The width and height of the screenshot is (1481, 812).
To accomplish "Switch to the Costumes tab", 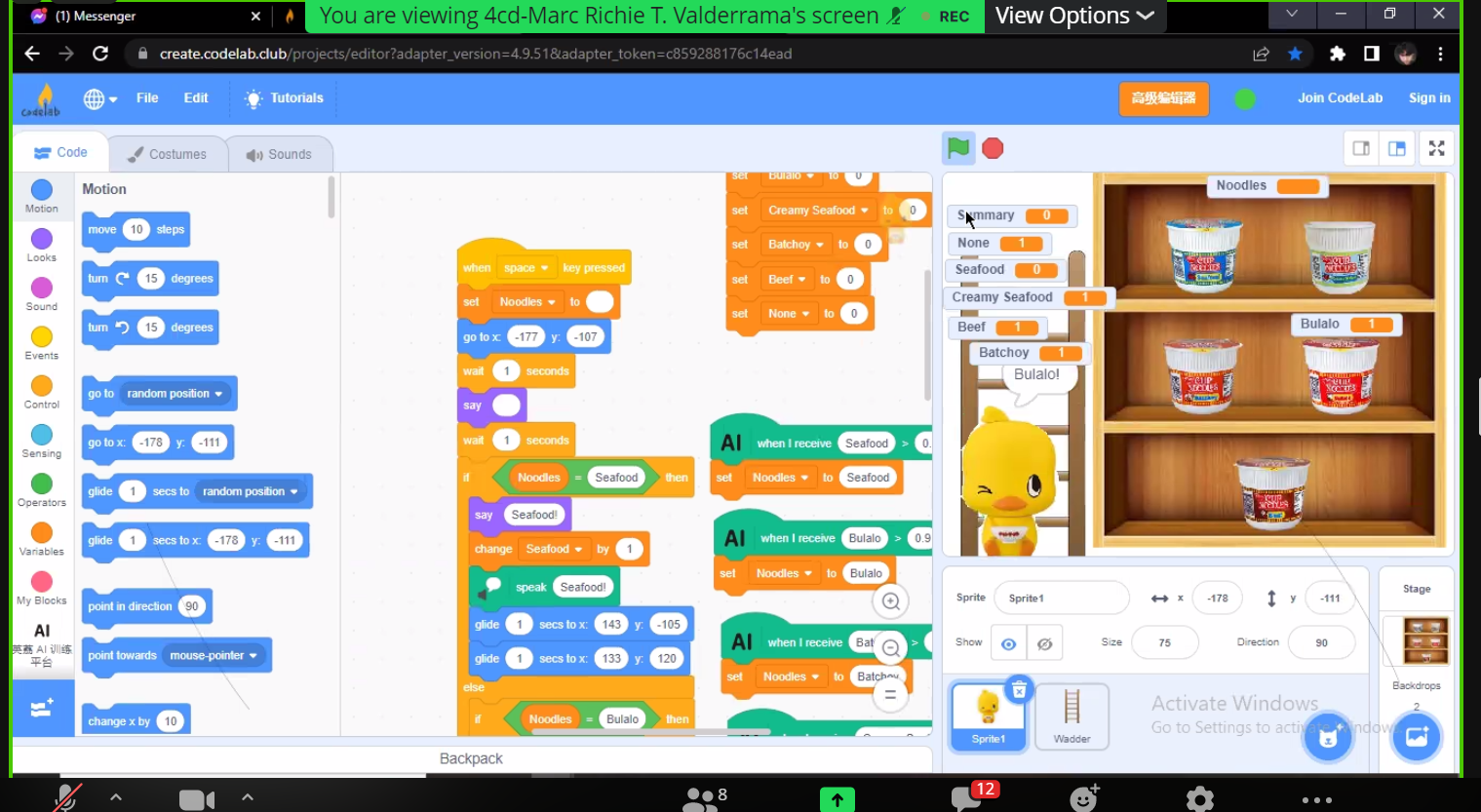I will pos(168,154).
